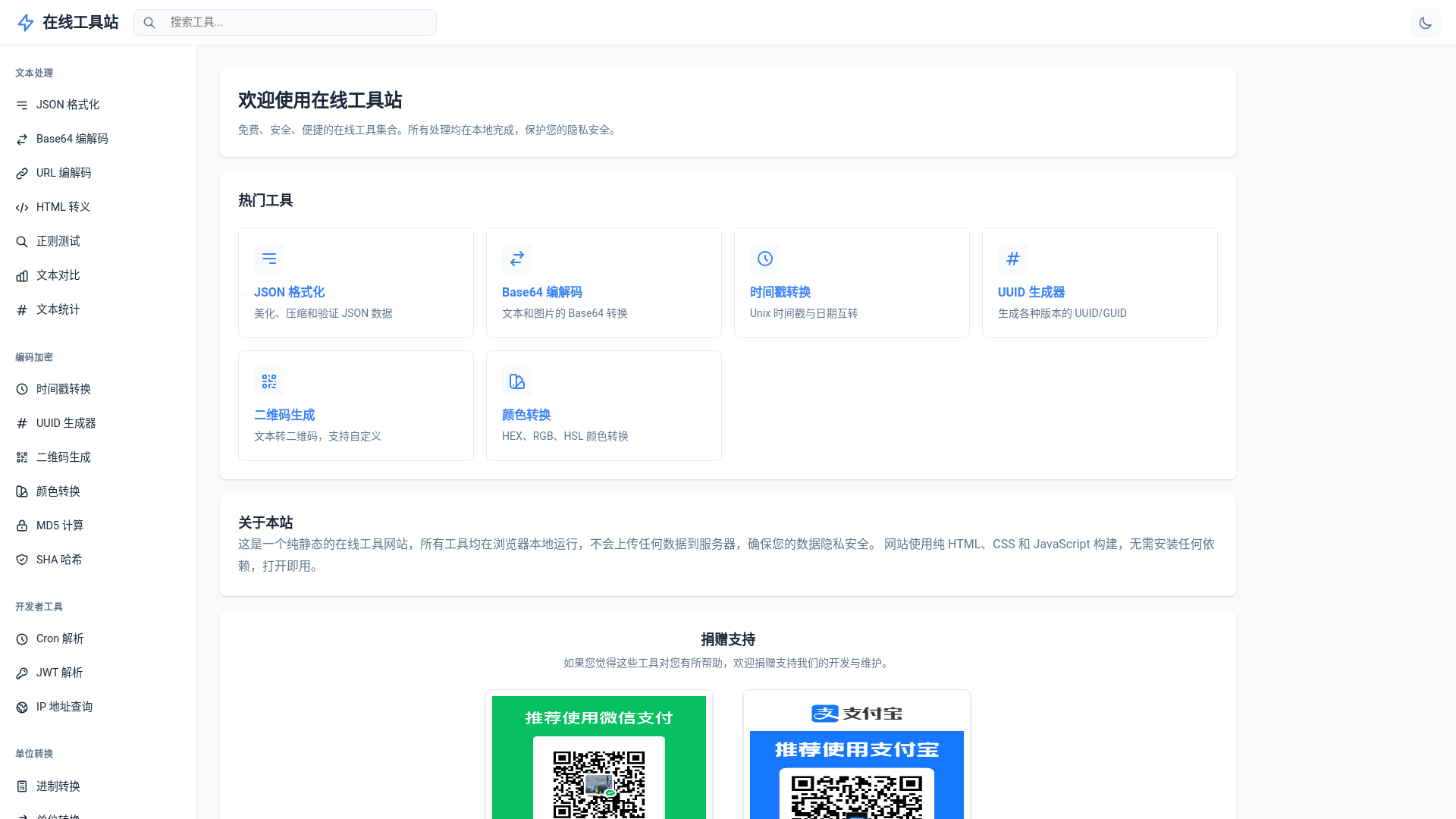
Task: Click the 颜色转换 swatch icon in sidebar
Action: [22, 491]
